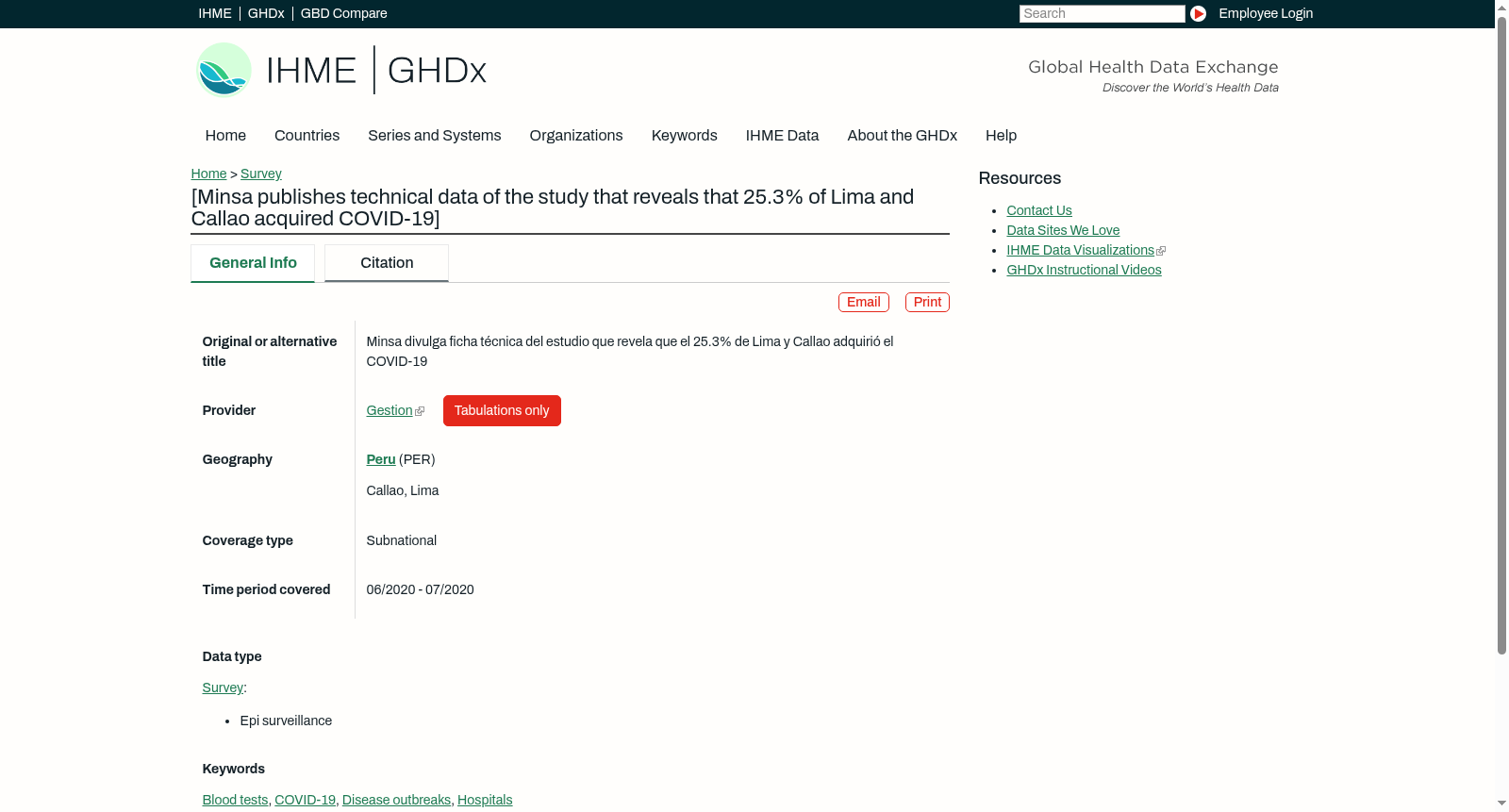The width and height of the screenshot is (1509, 812).
Task: Open the Peru geography link
Action: [381, 459]
